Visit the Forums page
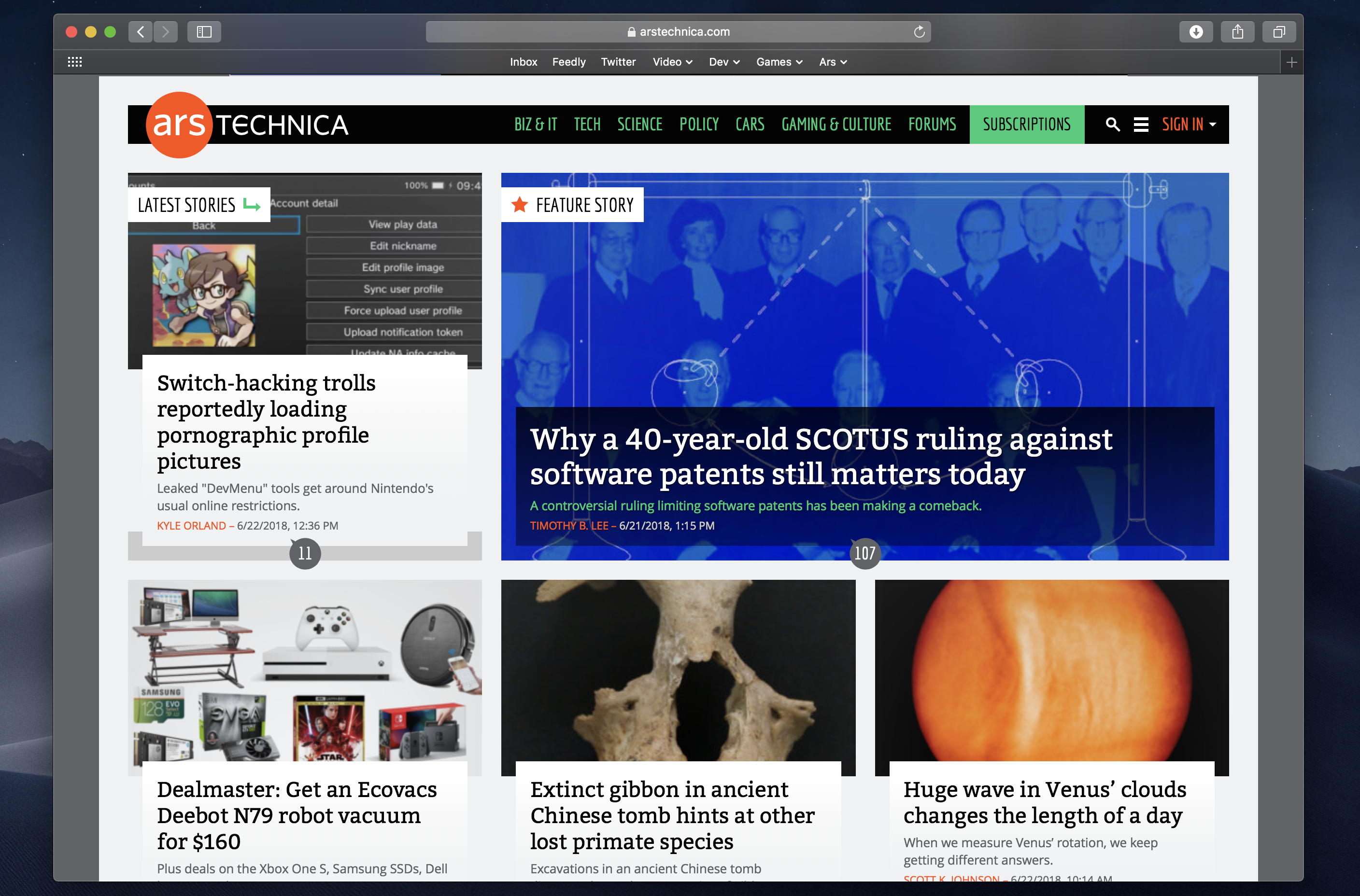1360x896 pixels. pos(932,125)
